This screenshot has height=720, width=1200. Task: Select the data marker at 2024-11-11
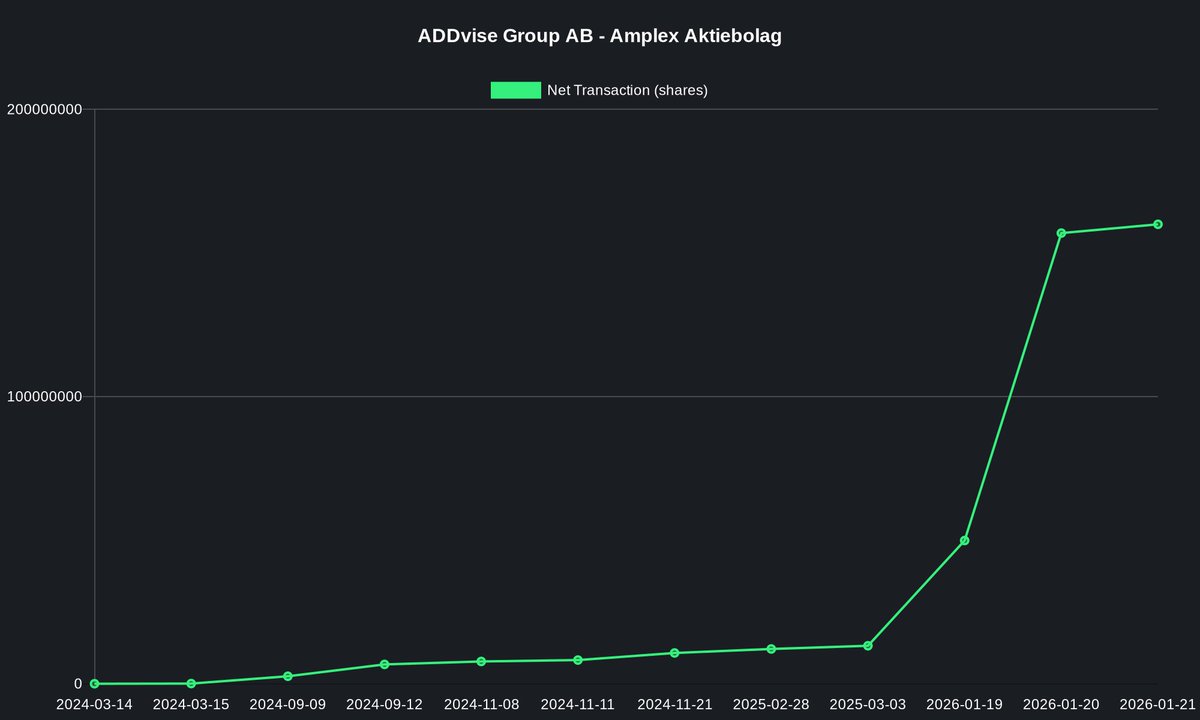tap(578, 659)
